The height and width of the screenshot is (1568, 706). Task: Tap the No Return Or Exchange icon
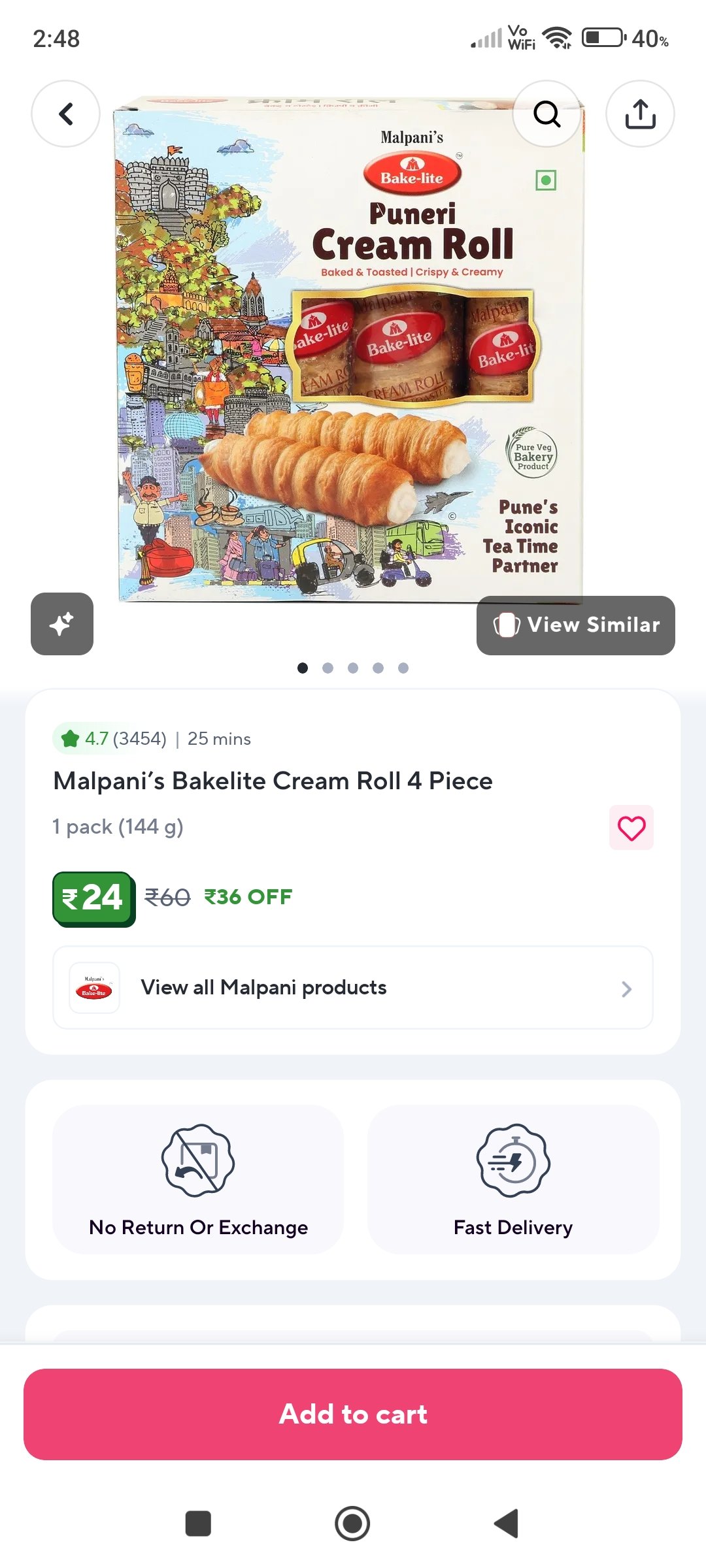[x=198, y=1160]
